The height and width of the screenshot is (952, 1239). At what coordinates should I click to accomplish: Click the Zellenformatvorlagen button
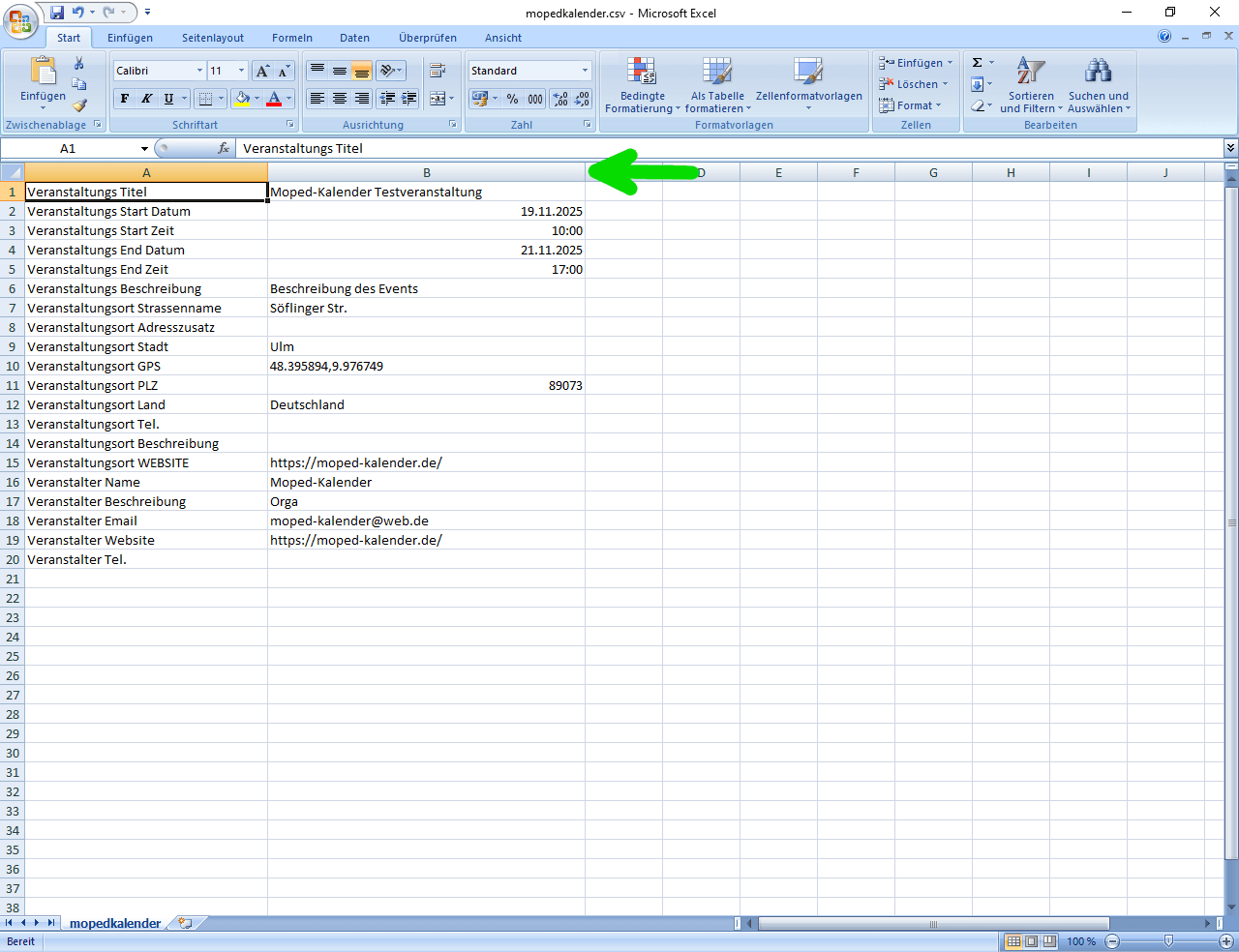(808, 85)
